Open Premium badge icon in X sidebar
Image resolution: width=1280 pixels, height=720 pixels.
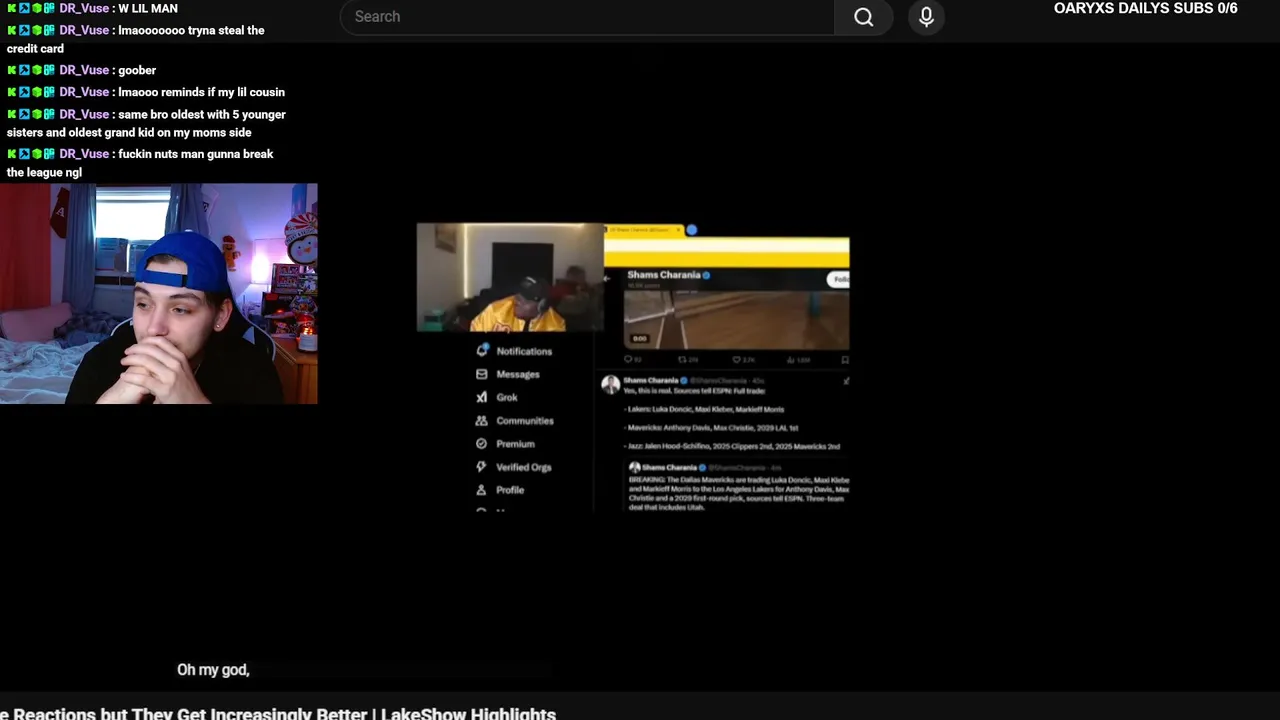(x=482, y=444)
